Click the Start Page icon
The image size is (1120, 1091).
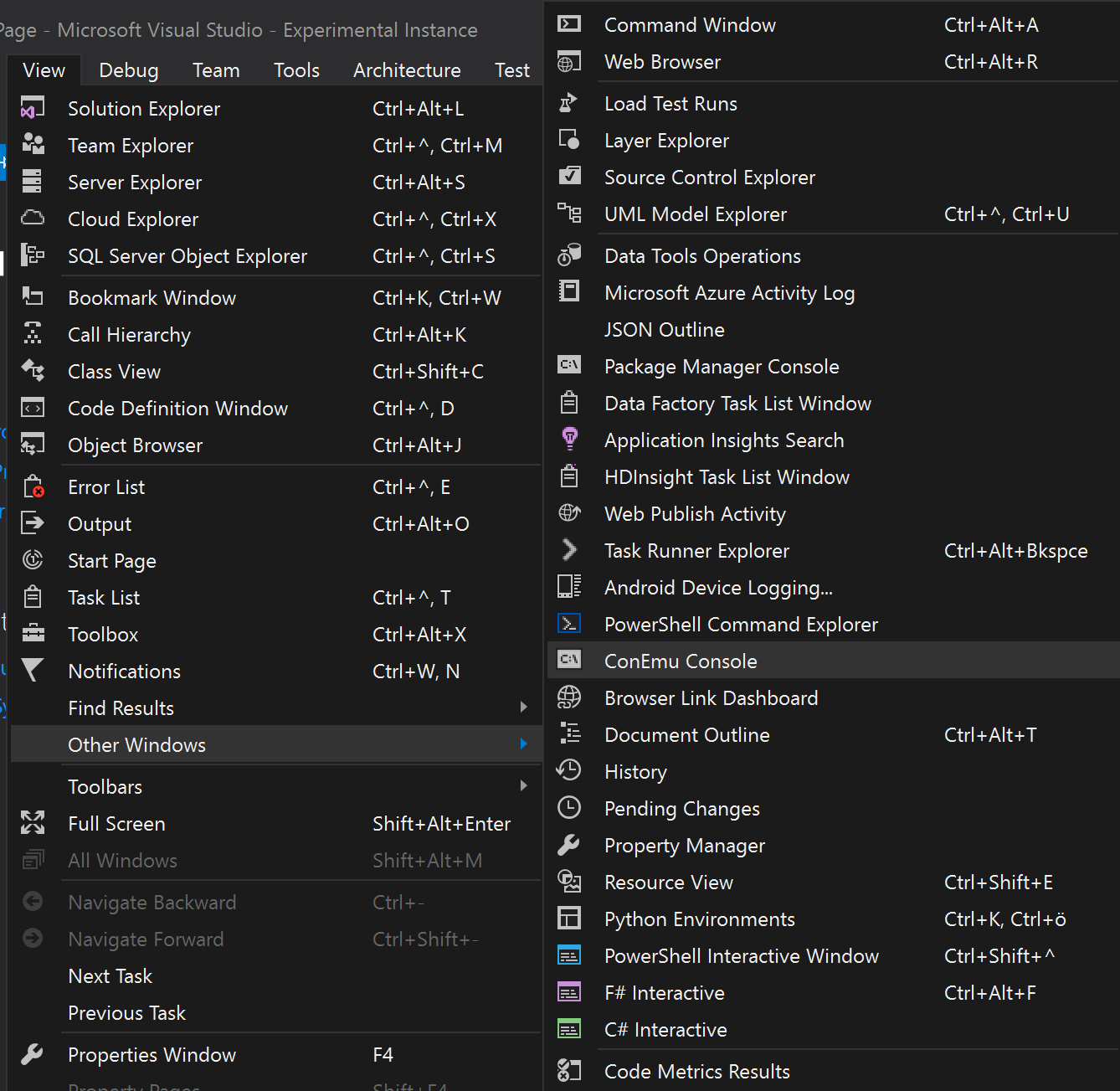(x=33, y=561)
